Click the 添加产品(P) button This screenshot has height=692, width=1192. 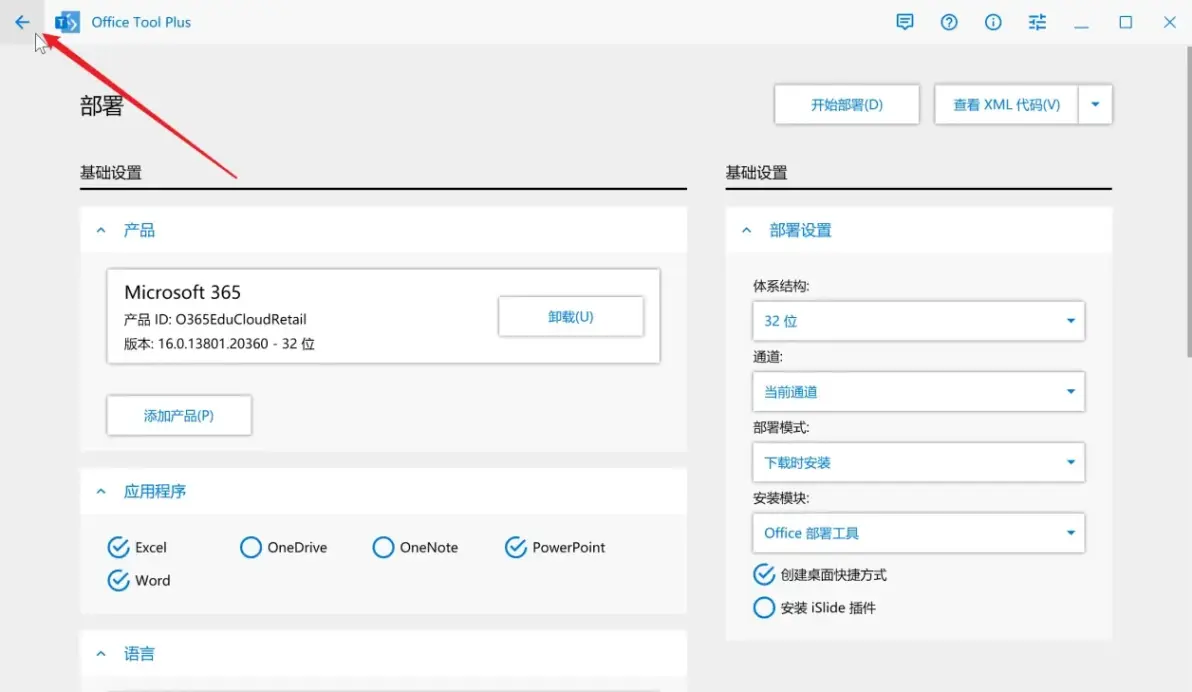[x=179, y=415]
